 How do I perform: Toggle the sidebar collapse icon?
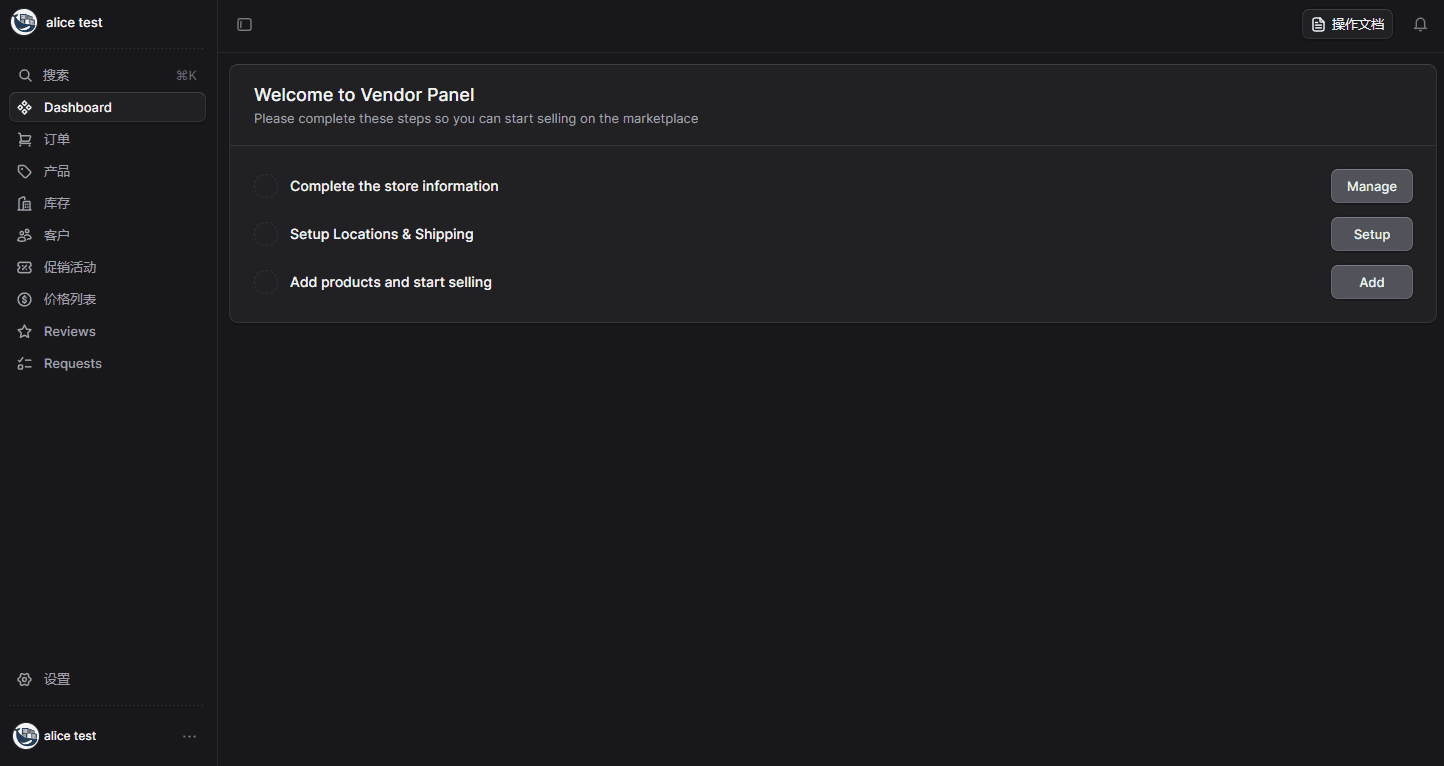(x=244, y=25)
